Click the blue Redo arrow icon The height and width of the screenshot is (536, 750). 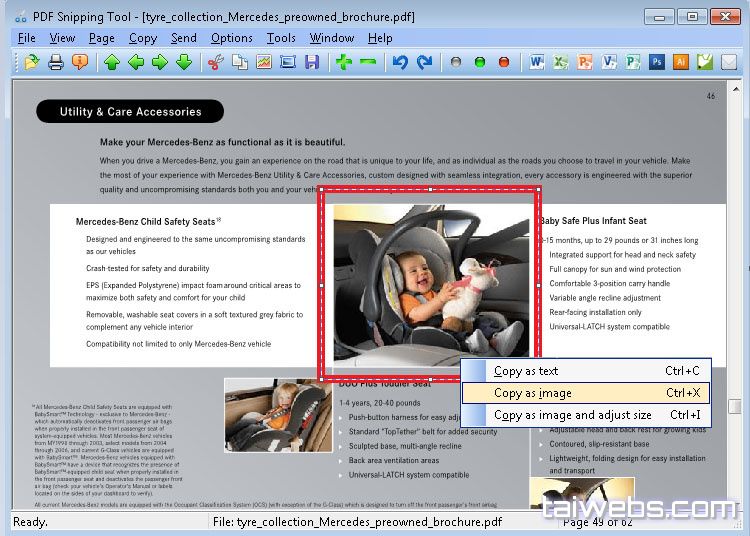click(x=424, y=62)
